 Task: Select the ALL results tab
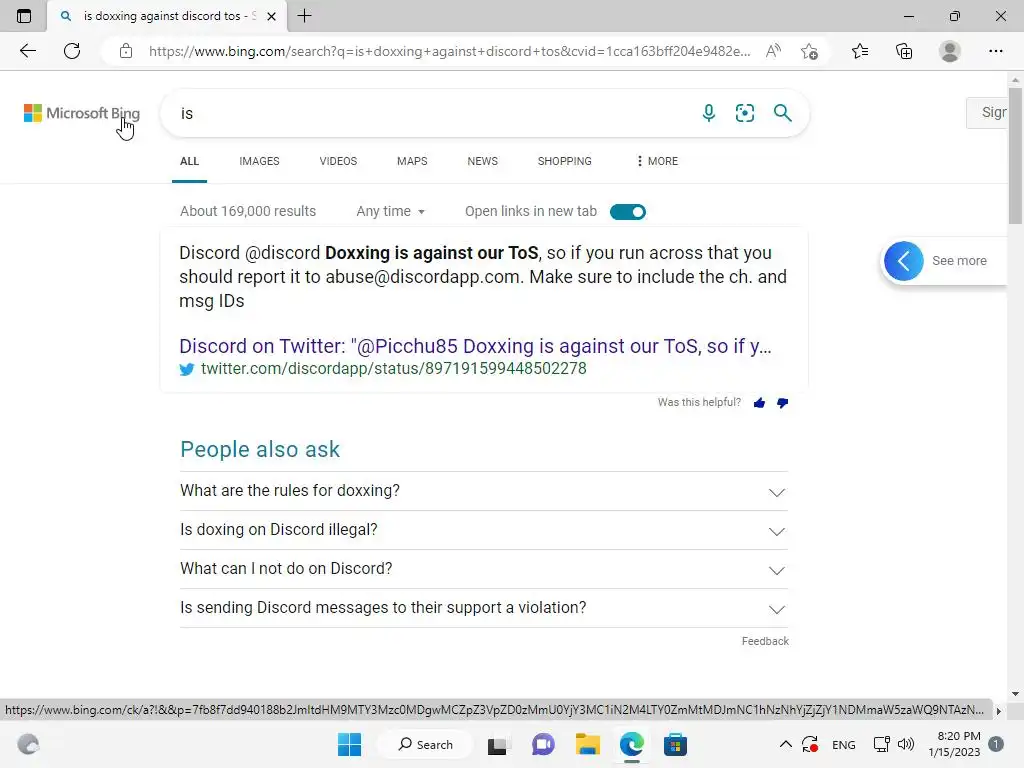(x=189, y=161)
